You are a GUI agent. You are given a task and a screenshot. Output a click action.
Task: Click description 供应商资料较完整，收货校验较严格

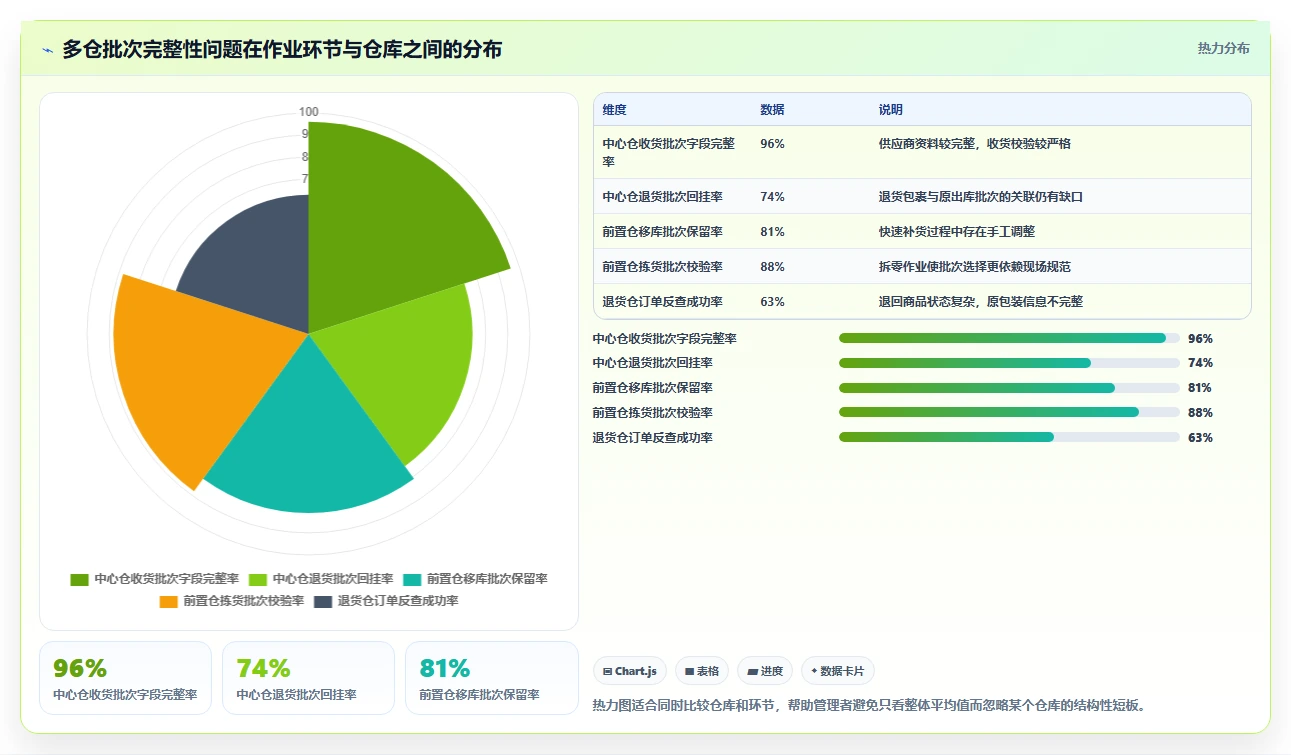[975, 144]
